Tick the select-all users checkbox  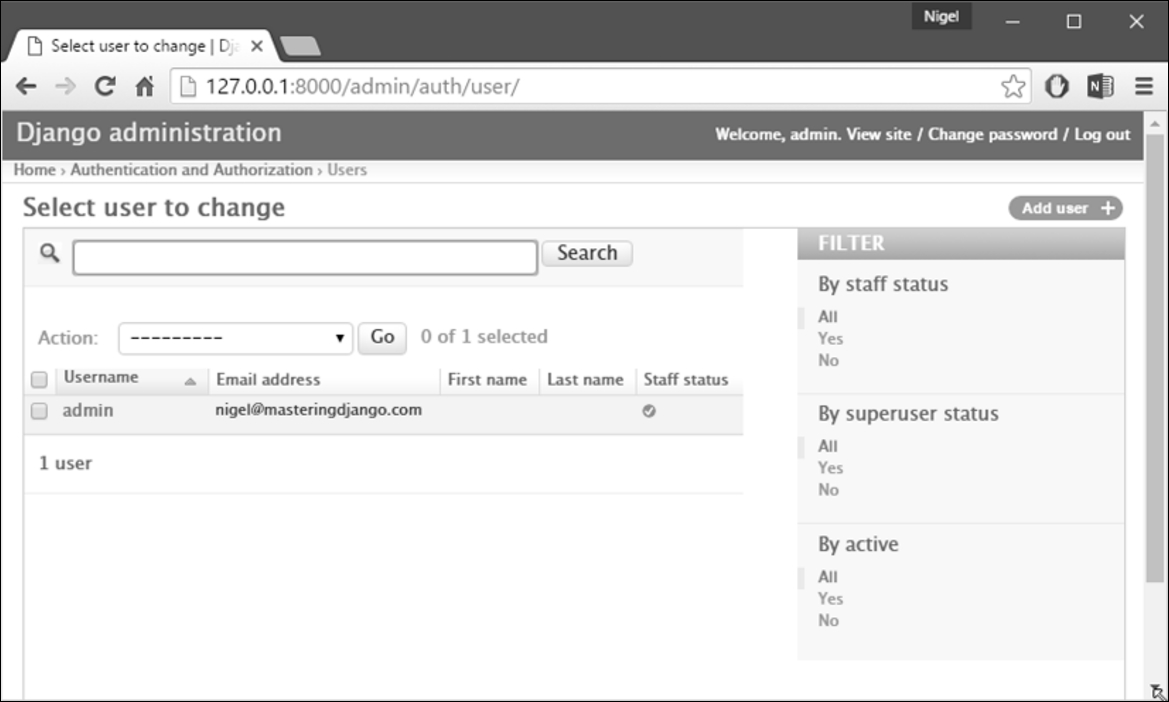(39, 379)
